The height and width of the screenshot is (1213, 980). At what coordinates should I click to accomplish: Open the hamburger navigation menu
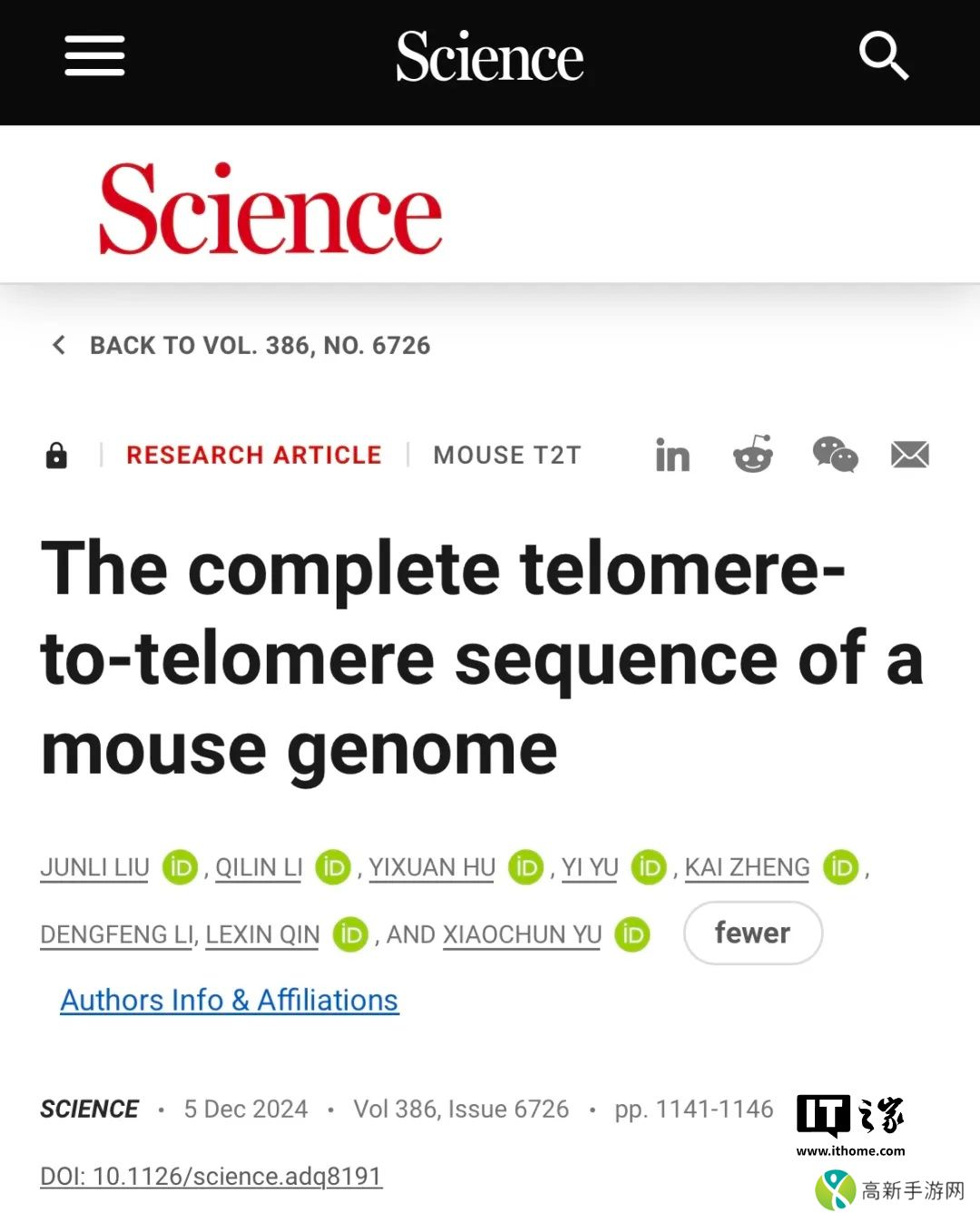[x=94, y=56]
